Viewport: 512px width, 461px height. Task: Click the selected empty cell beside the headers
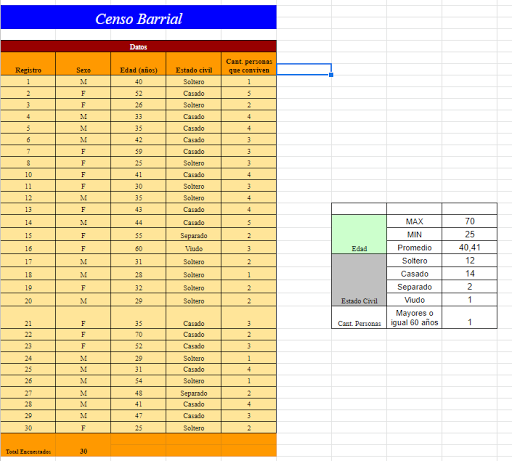(x=304, y=69)
